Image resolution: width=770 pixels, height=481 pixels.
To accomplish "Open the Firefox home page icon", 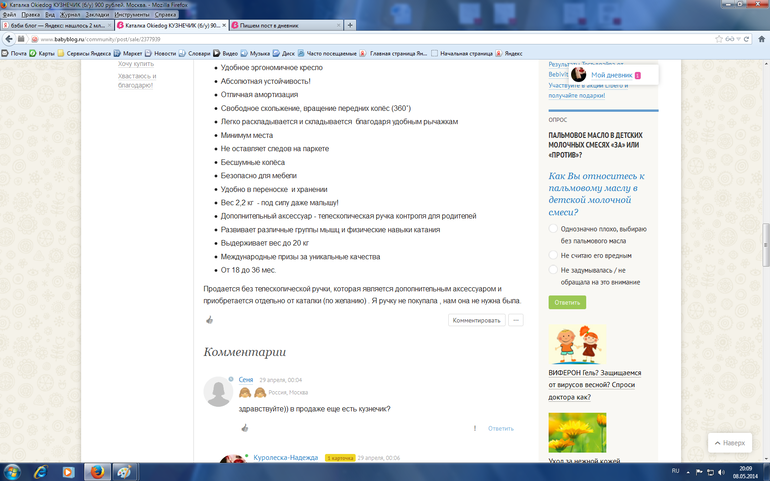I will pos(762,39).
